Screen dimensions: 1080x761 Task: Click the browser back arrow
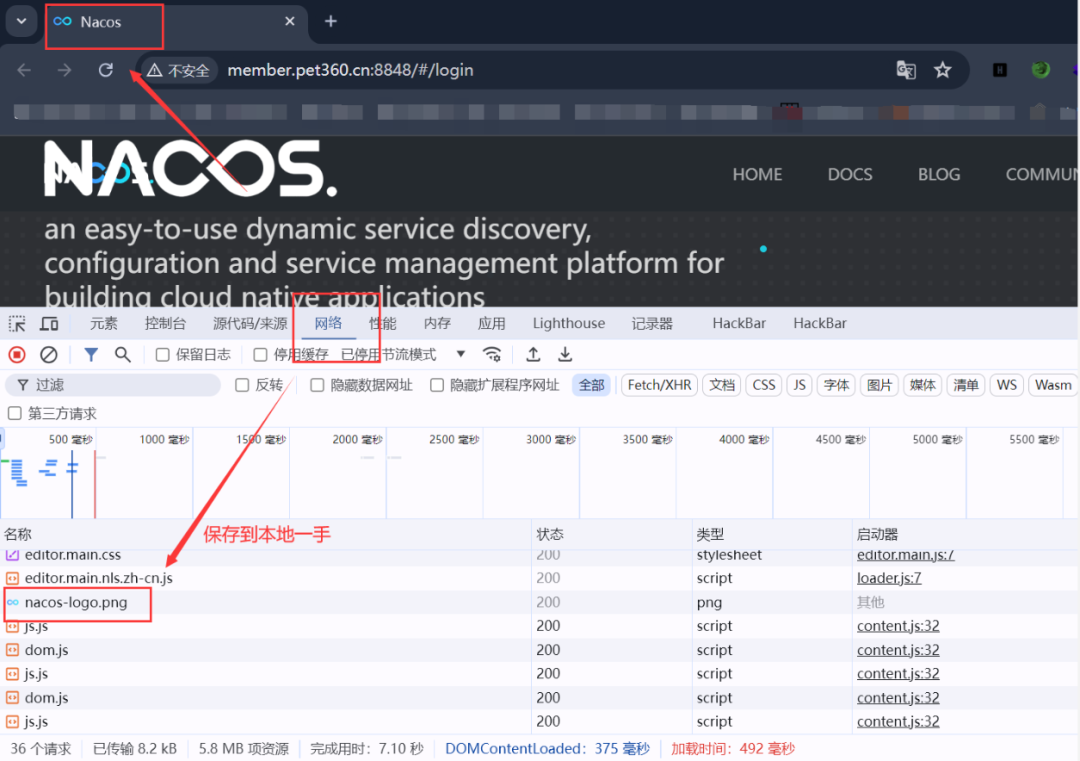tap(24, 70)
